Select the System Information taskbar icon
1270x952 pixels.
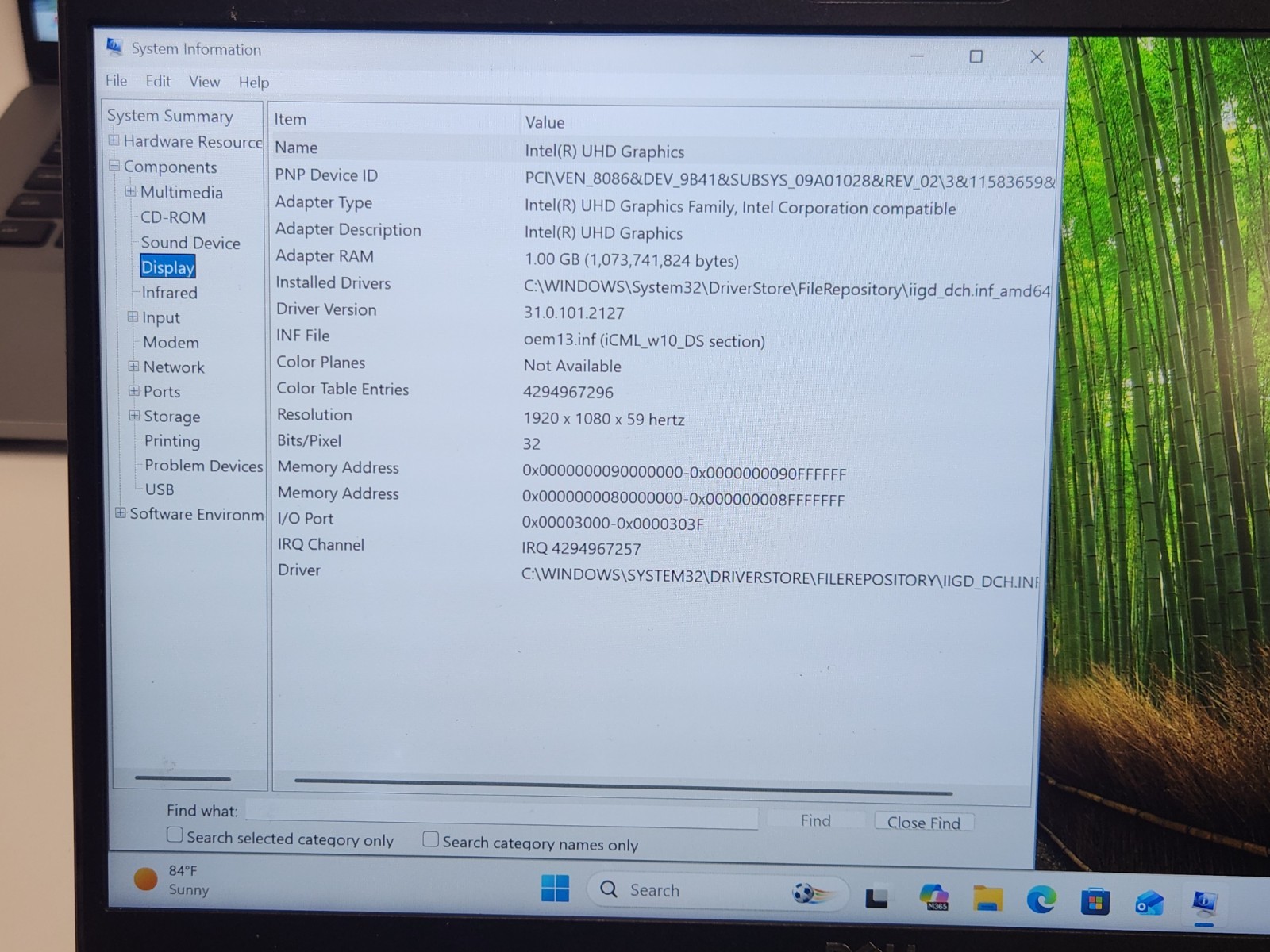1204,904
